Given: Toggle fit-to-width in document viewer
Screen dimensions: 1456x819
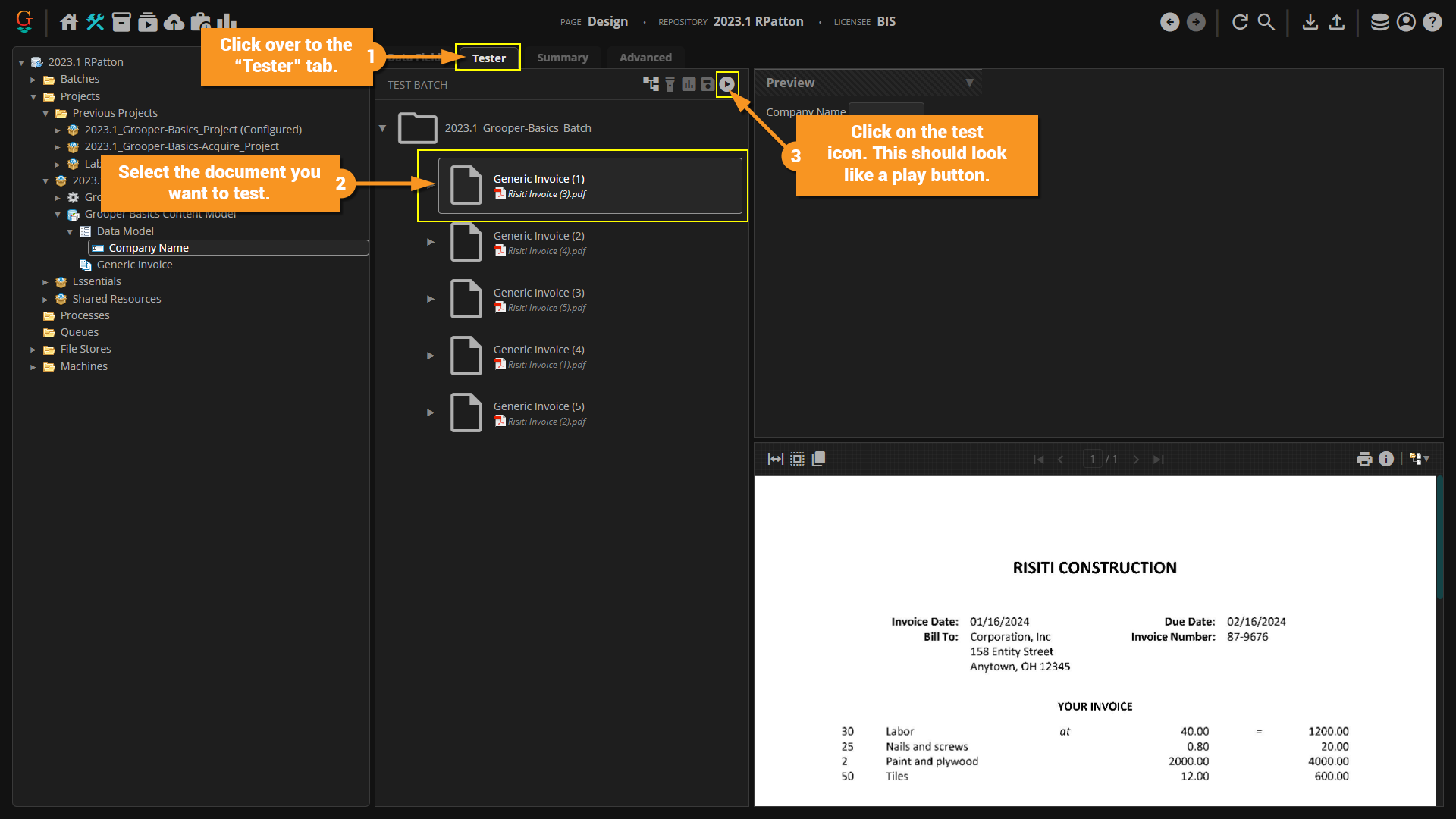Looking at the screenshot, I should point(775,459).
